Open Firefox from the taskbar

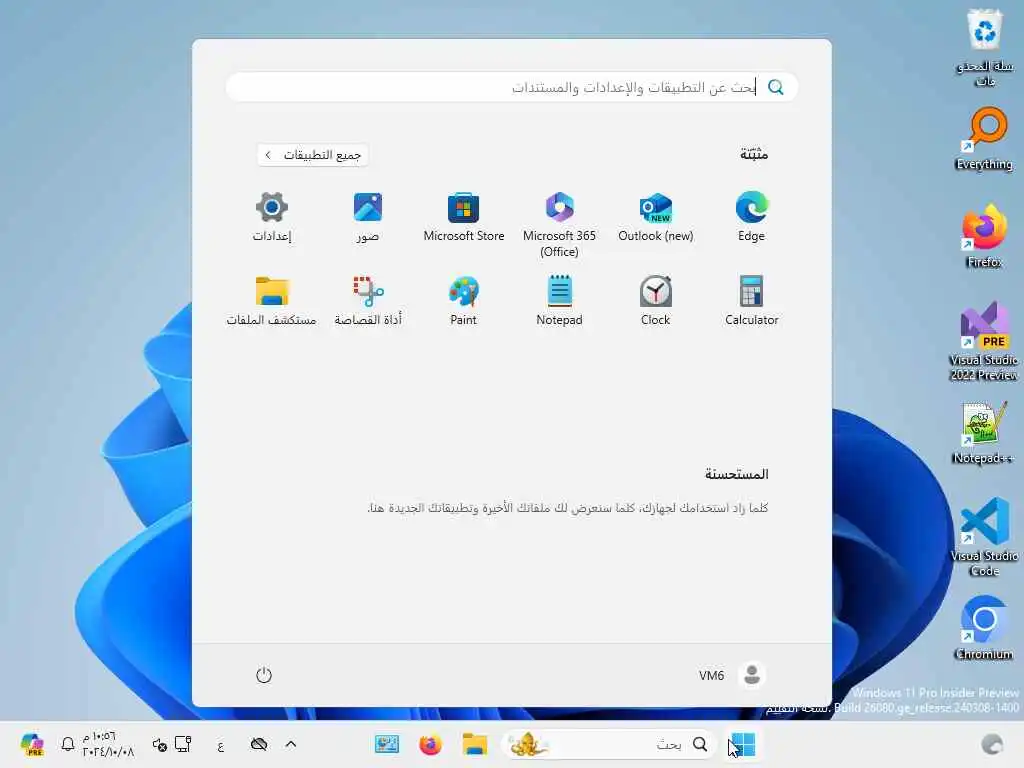pos(430,744)
